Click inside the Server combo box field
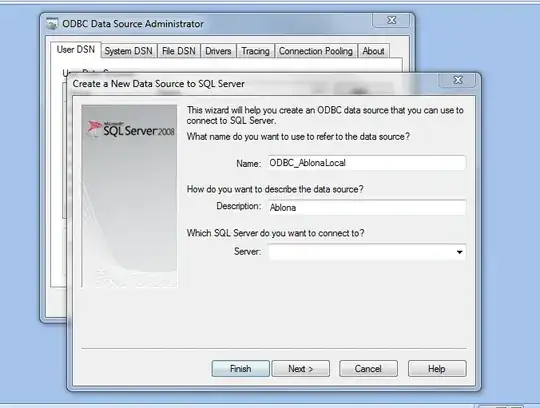Viewport: 540px width, 408px height. coord(367,252)
